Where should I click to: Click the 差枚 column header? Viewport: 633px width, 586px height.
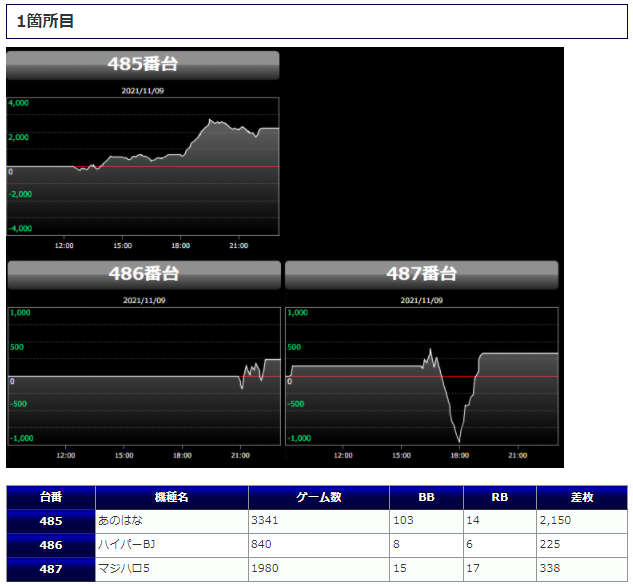[582, 497]
